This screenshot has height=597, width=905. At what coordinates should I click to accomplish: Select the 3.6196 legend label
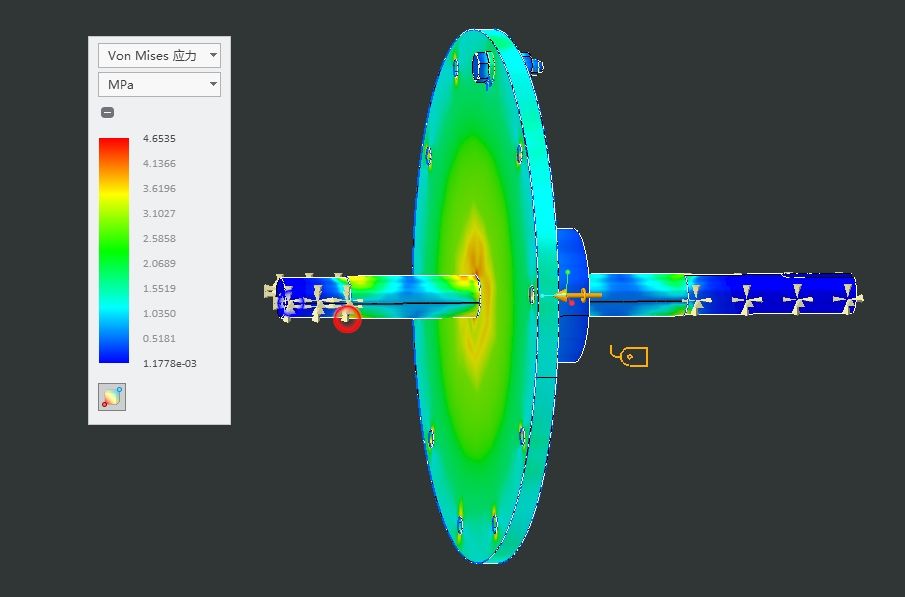coord(159,189)
